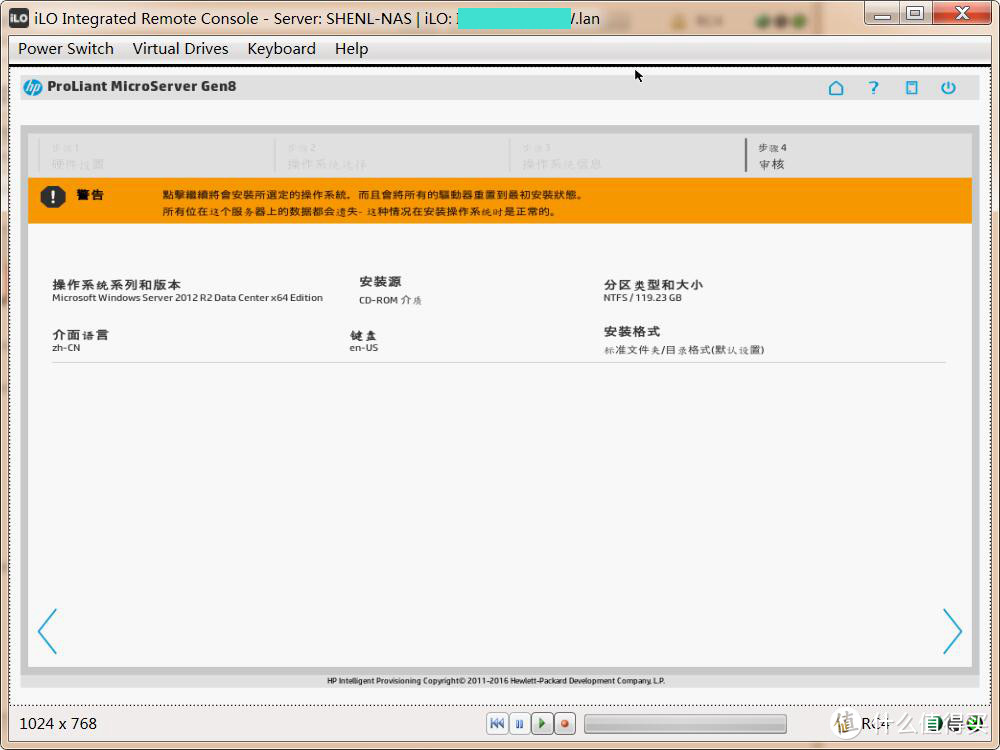1000x750 pixels.
Task: Click the iLO logo in the title bar
Action: coord(16,17)
